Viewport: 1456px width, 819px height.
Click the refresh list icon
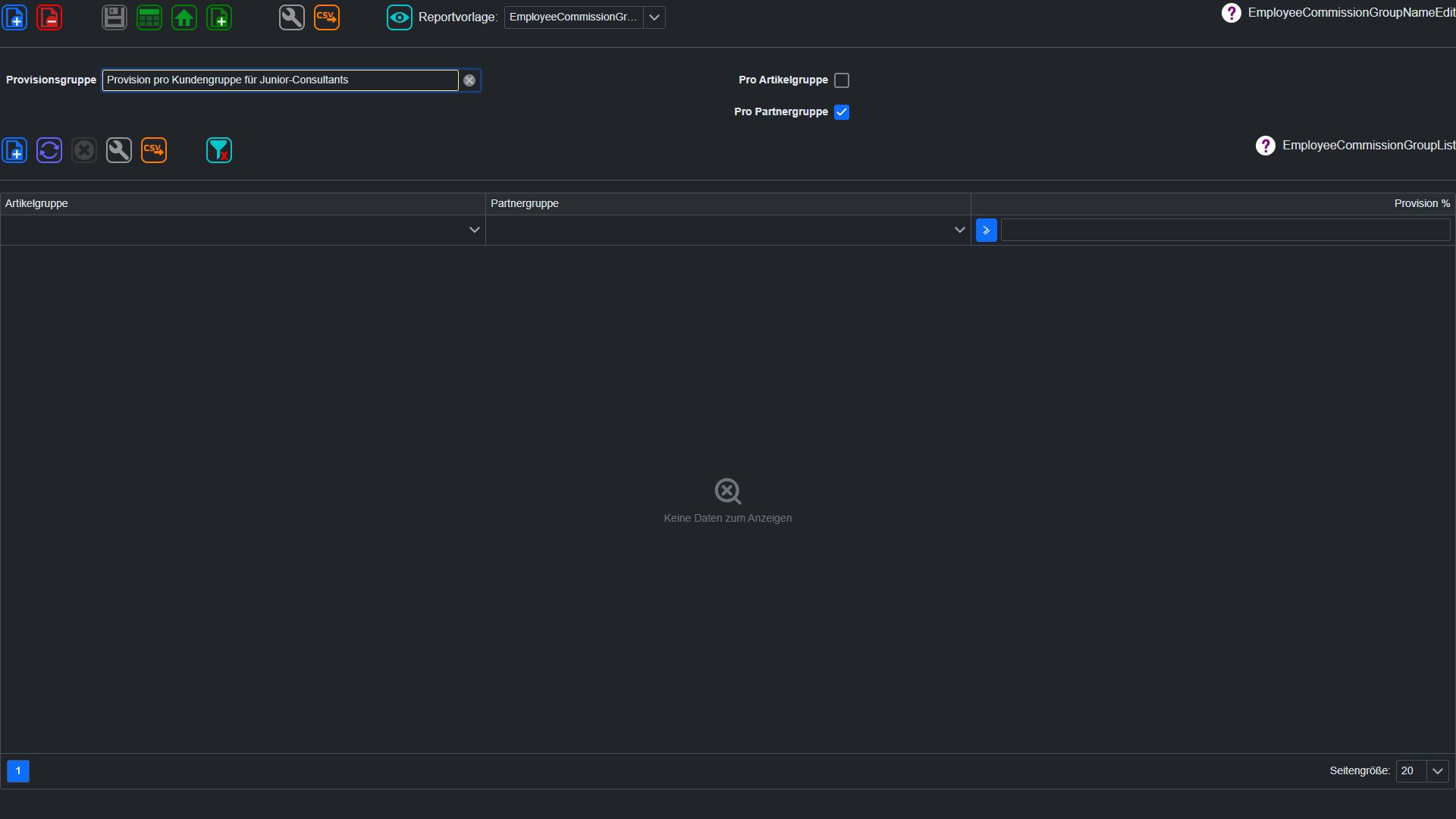point(49,150)
